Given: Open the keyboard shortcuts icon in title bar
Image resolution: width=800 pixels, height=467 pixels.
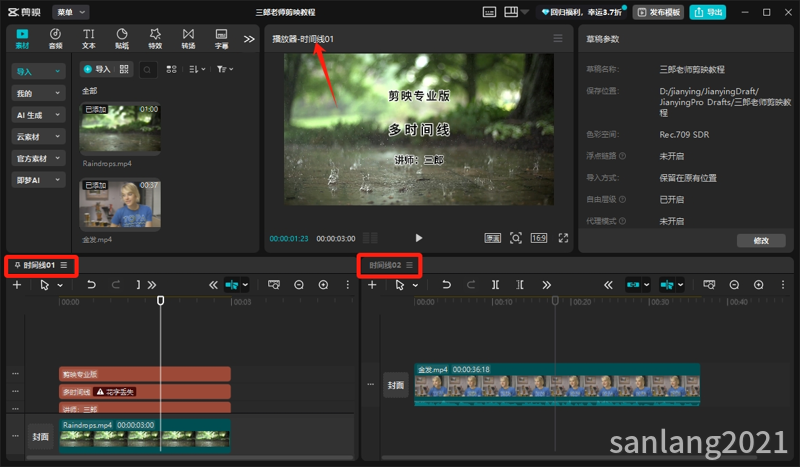Looking at the screenshot, I should tap(489, 12).
